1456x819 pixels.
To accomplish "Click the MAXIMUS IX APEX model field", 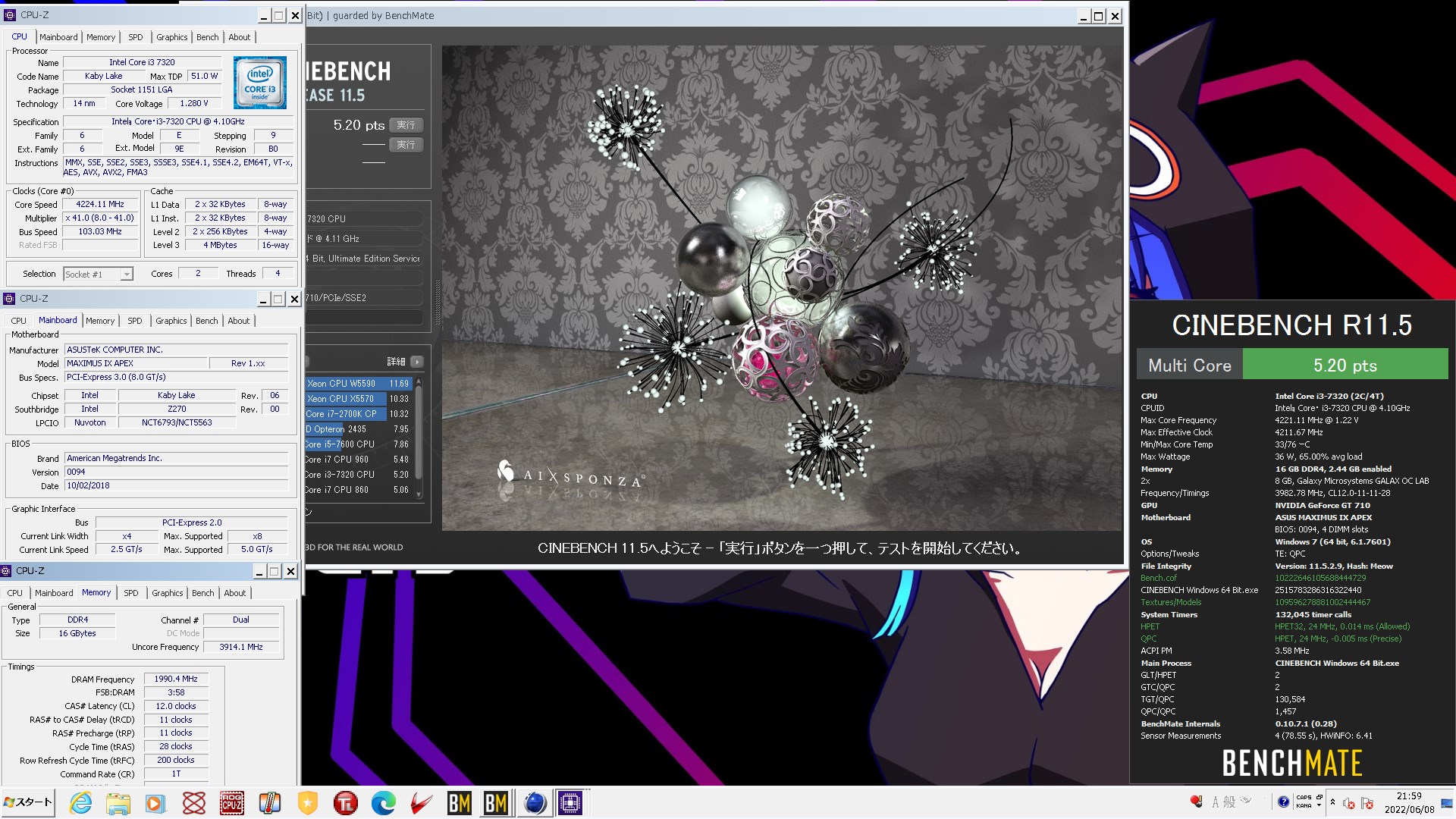I will [x=136, y=363].
